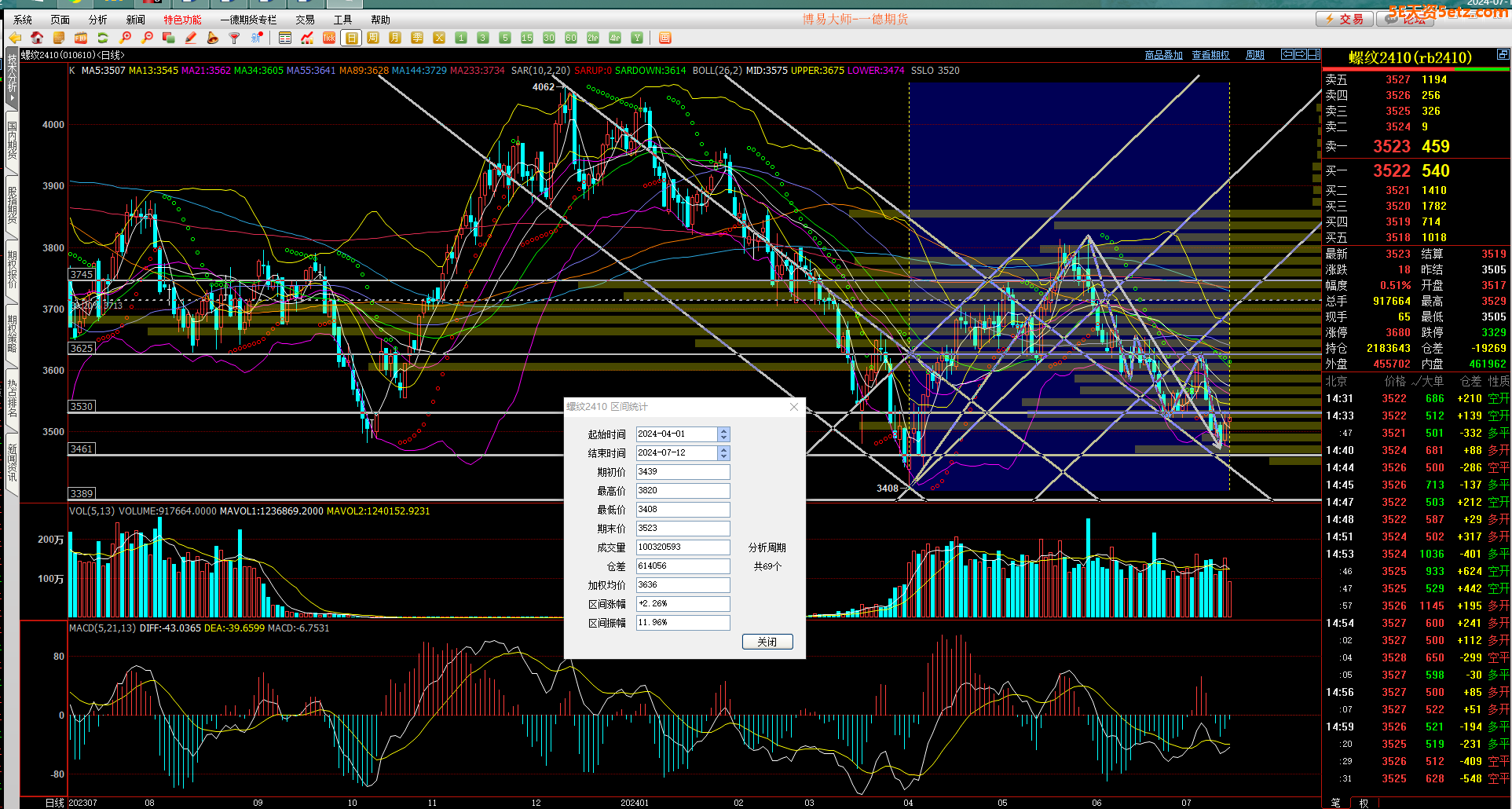Click the 关闭 button in statistics dialog

pos(767,642)
